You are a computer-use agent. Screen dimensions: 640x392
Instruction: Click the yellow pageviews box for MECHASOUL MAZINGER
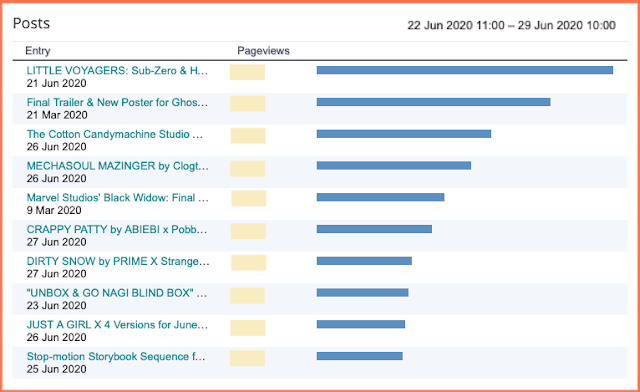point(248,168)
